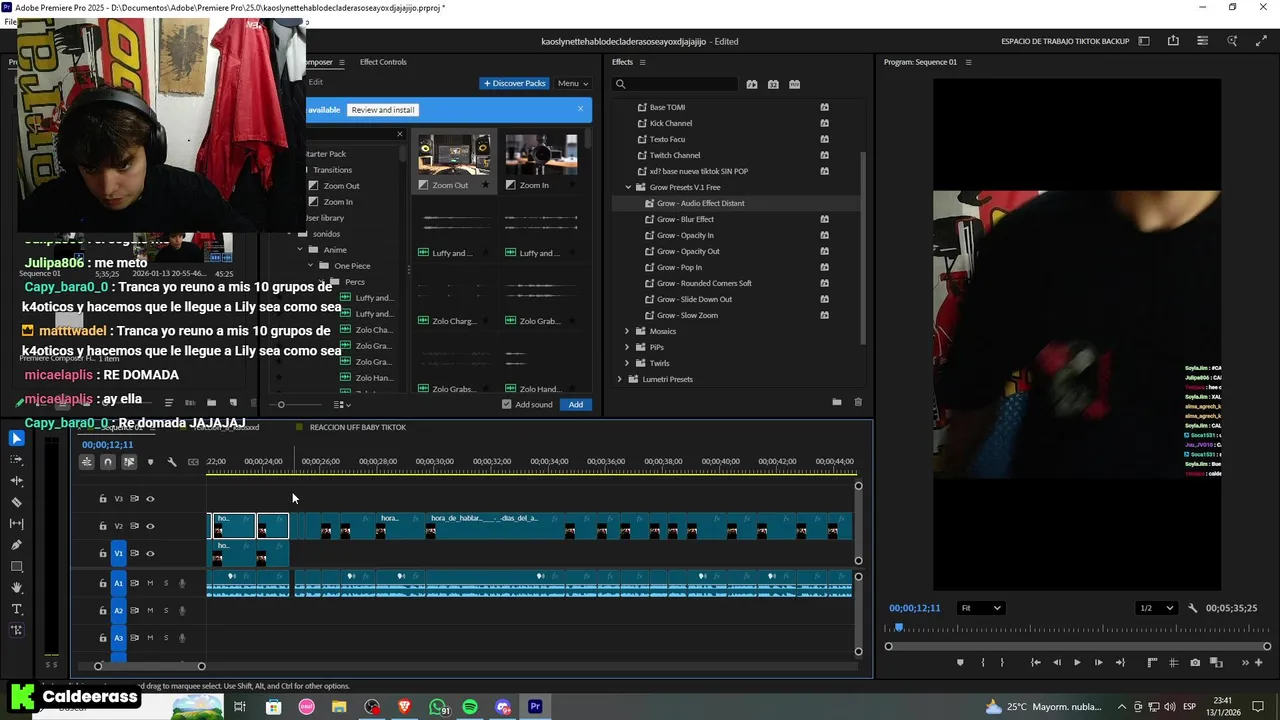The height and width of the screenshot is (720, 1280).
Task: Click the Add button in Premiere Composer
Action: [x=576, y=404]
